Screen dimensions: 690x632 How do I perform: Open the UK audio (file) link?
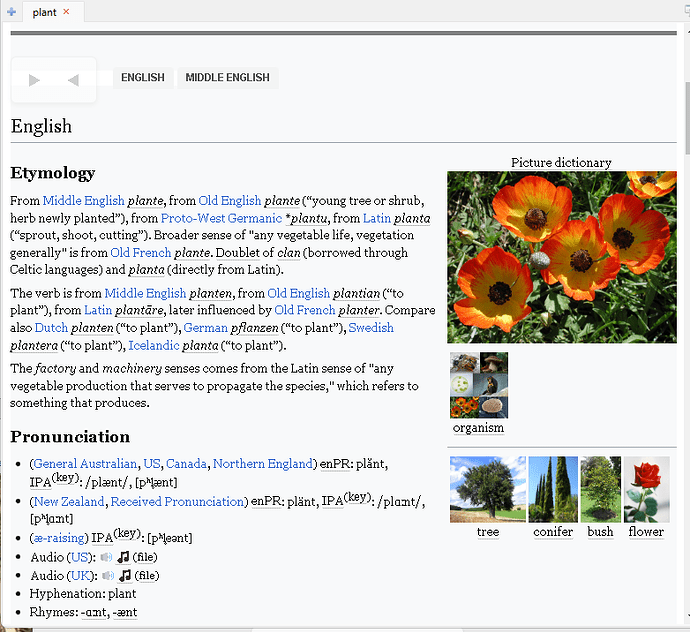(x=147, y=576)
